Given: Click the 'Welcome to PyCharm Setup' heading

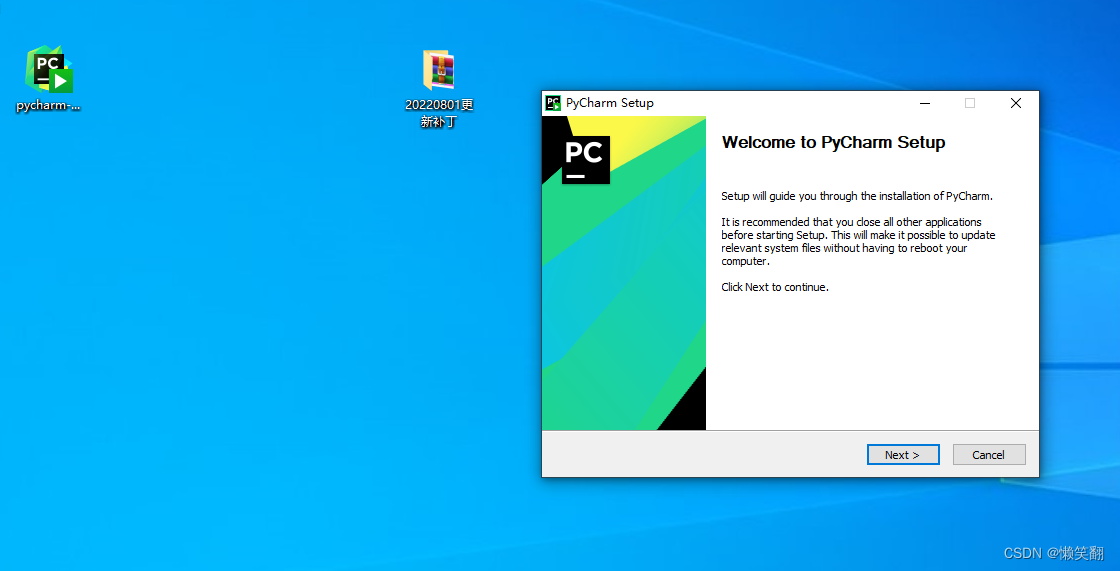Looking at the screenshot, I should pyautogui.click(x=834, y=142).
